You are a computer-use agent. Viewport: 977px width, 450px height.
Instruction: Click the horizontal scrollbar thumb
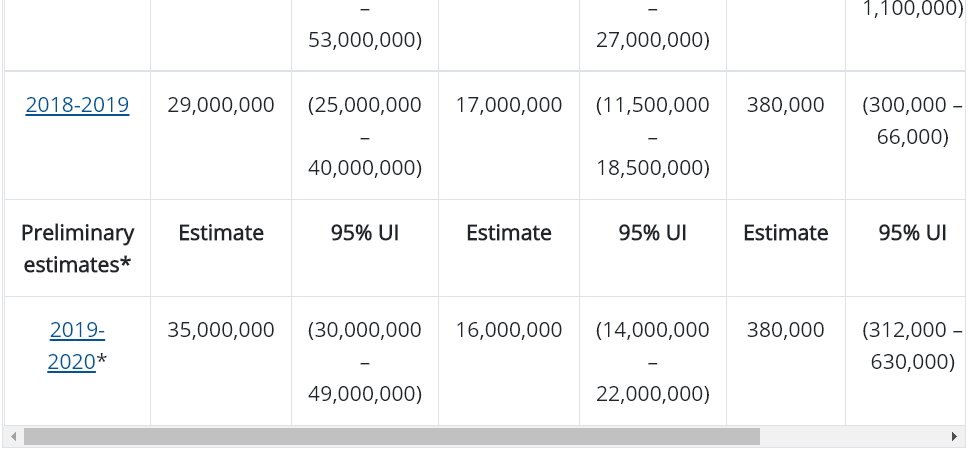coord(392,436)
